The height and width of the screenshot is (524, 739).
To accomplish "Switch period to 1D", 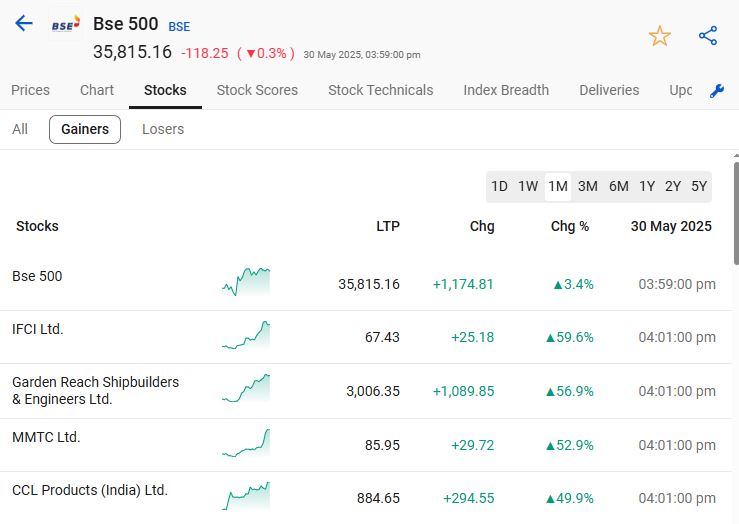I will (499, 186).
